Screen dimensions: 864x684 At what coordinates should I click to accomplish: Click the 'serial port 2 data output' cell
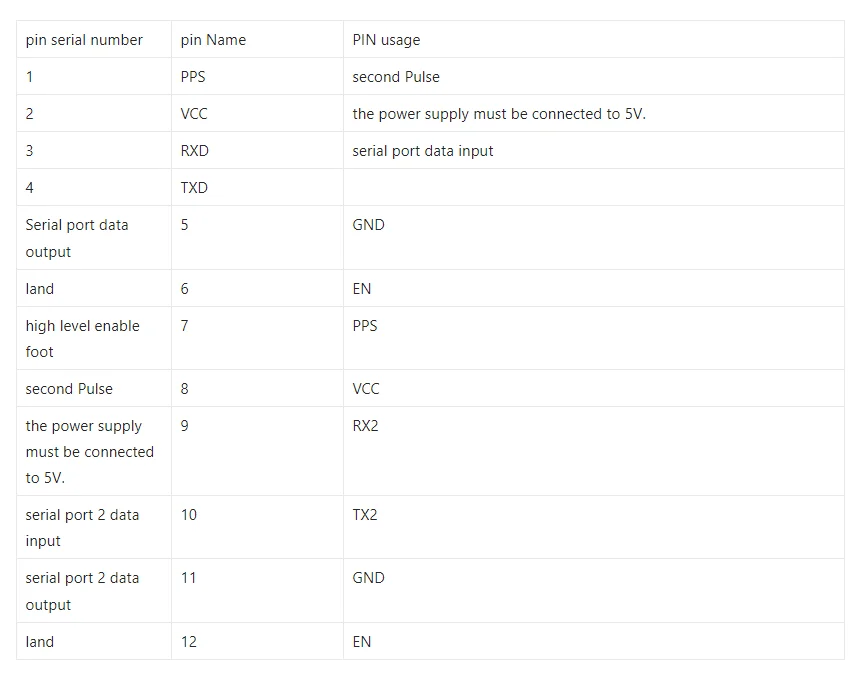click(94, 591)
